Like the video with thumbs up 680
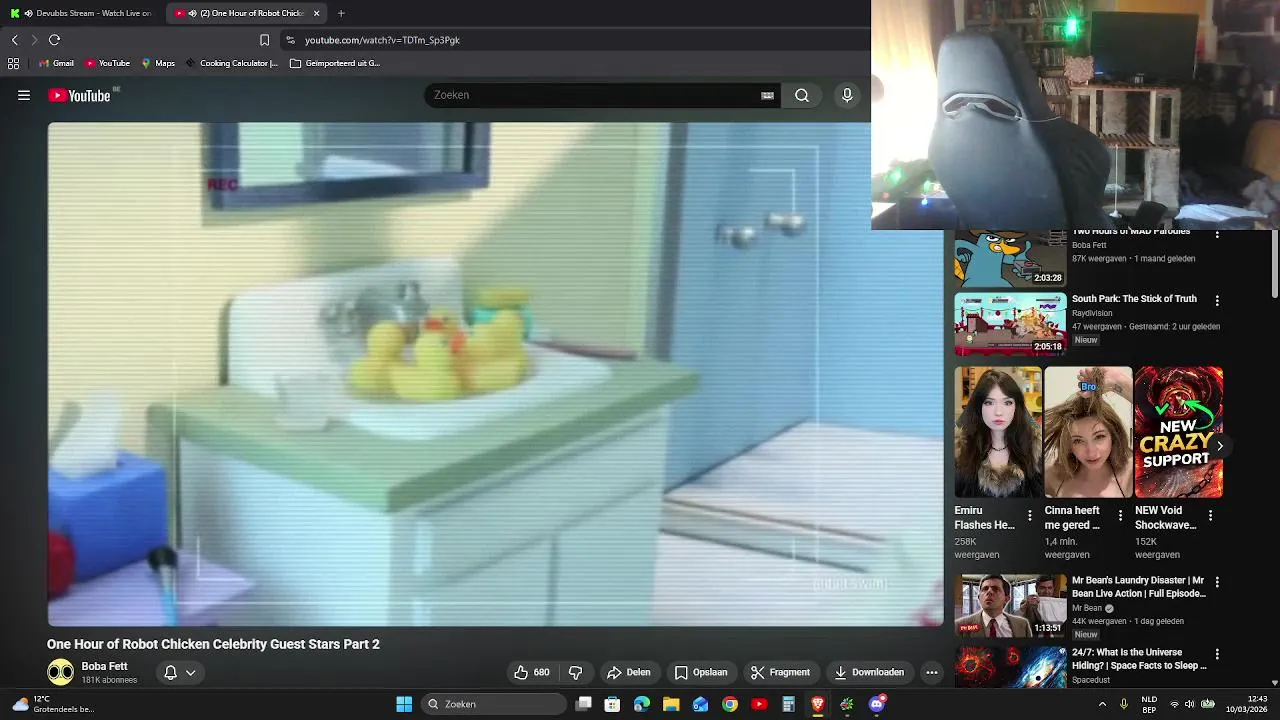Screen dimensions: 1280x720 click(x=532, y=672)
